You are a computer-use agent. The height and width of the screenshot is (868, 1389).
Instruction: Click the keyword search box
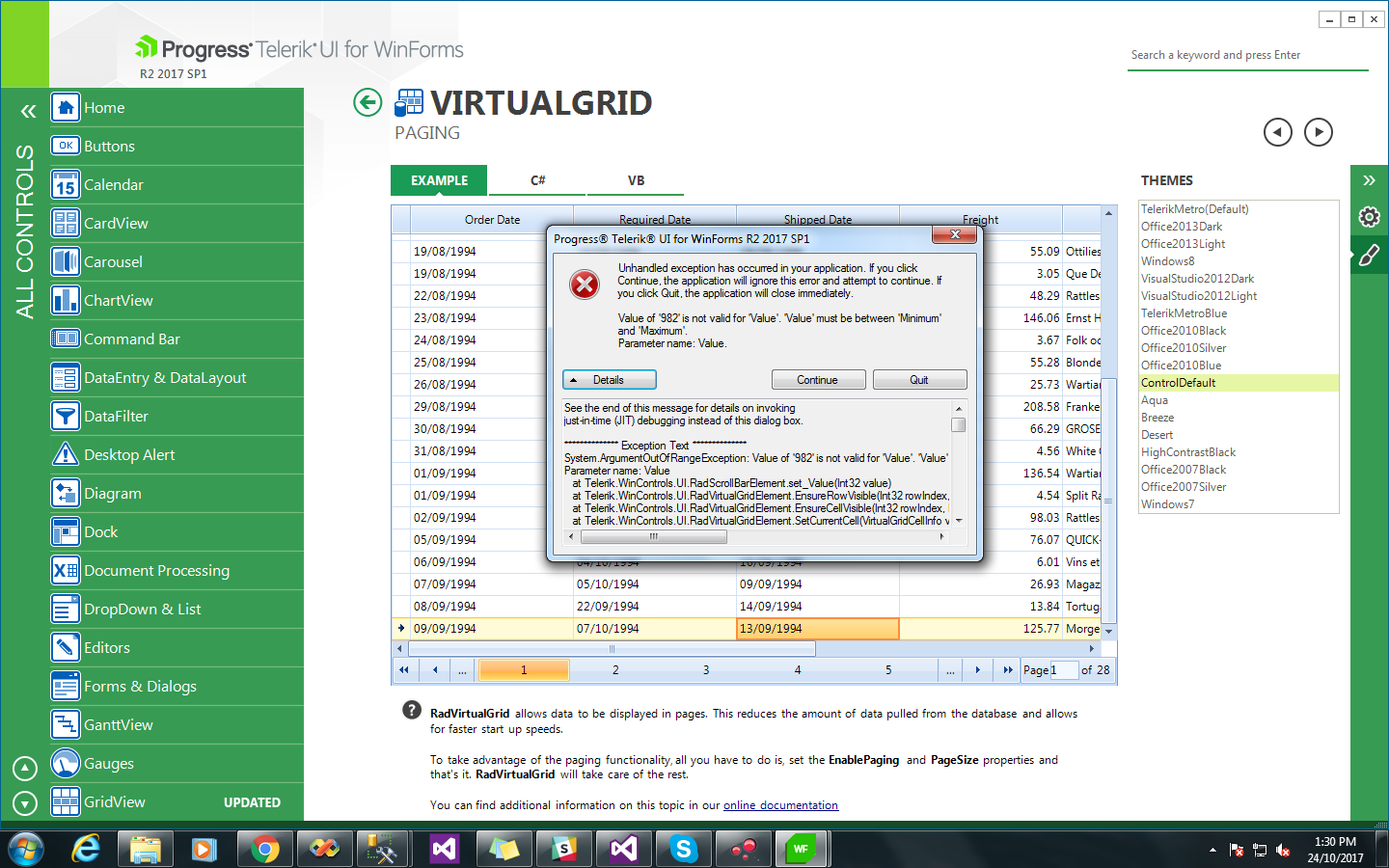[1249, 55]
